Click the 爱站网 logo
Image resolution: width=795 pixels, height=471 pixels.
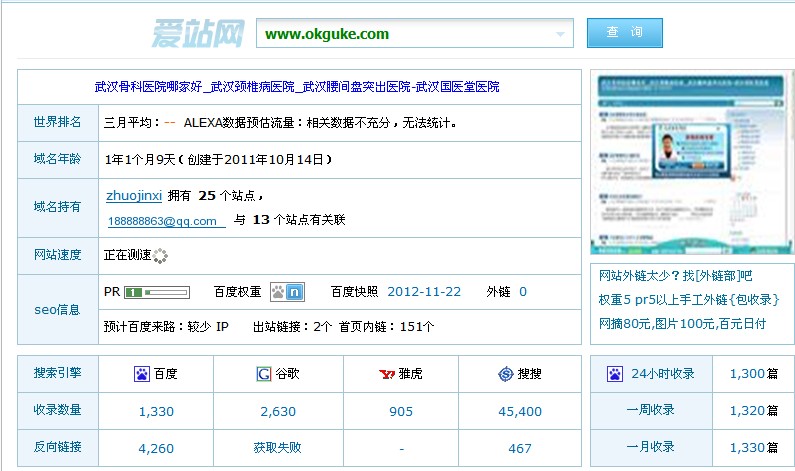click(x=197, y=33)
